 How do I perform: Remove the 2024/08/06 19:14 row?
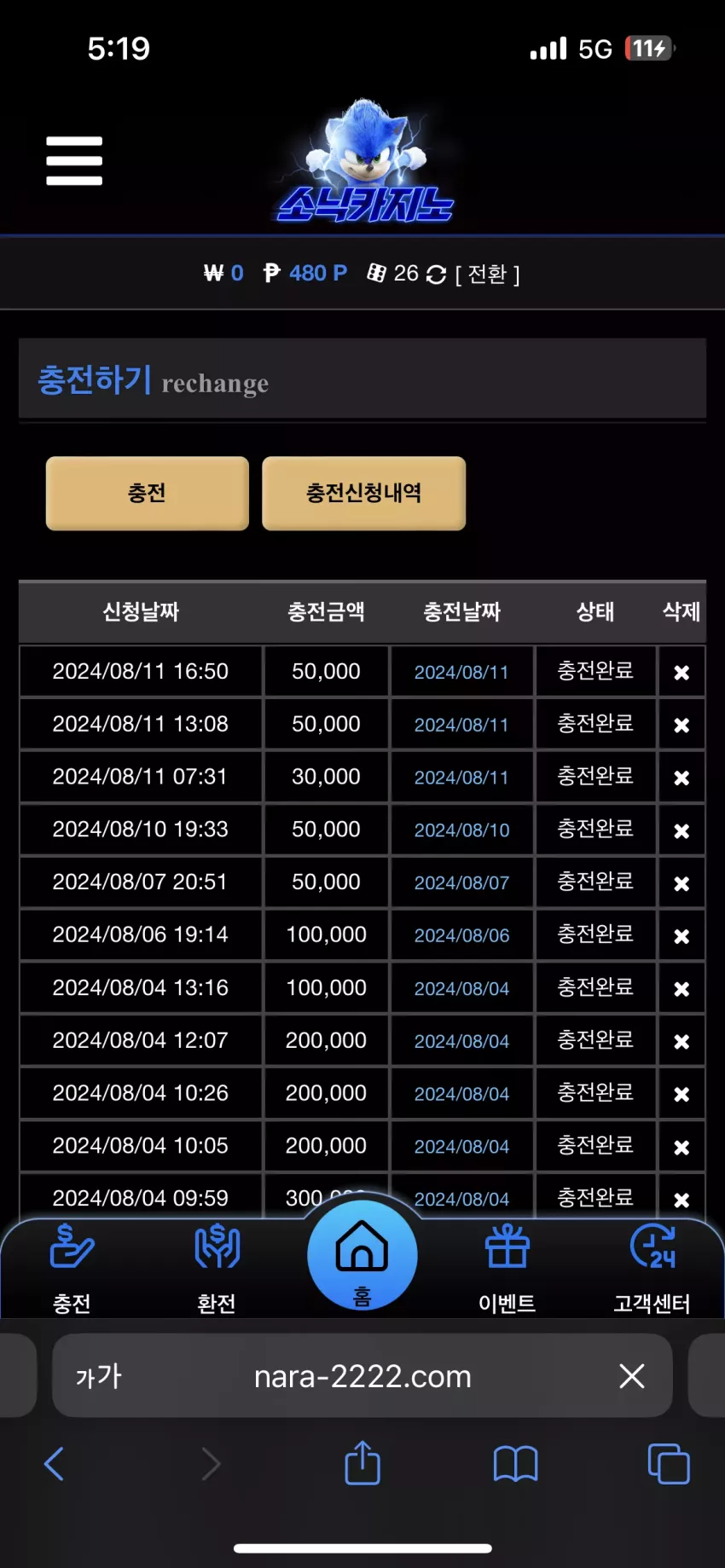click(681, 936)
